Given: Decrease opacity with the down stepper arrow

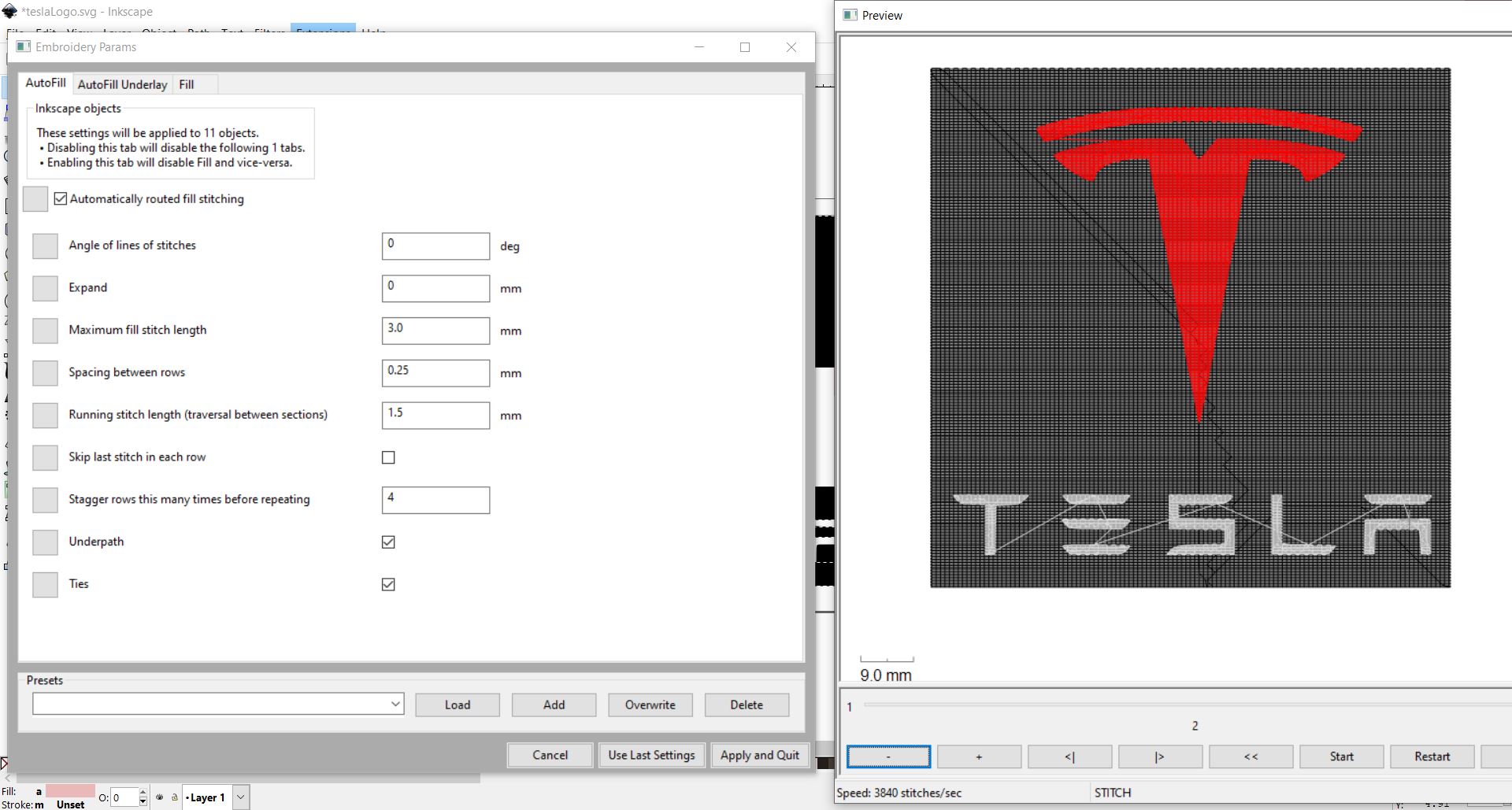Looking at the screenshot, I should click(x=143, y=802).
